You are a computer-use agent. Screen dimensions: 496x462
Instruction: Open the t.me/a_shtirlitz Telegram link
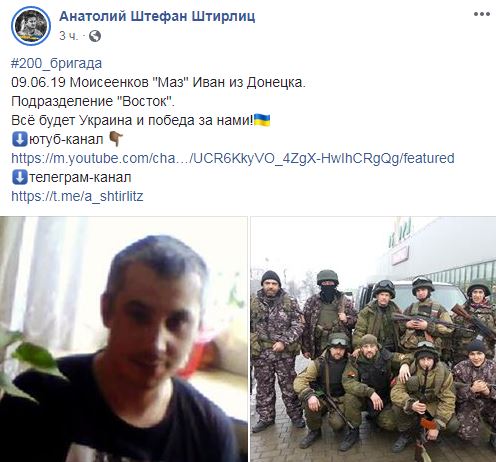tap(77, 196)
